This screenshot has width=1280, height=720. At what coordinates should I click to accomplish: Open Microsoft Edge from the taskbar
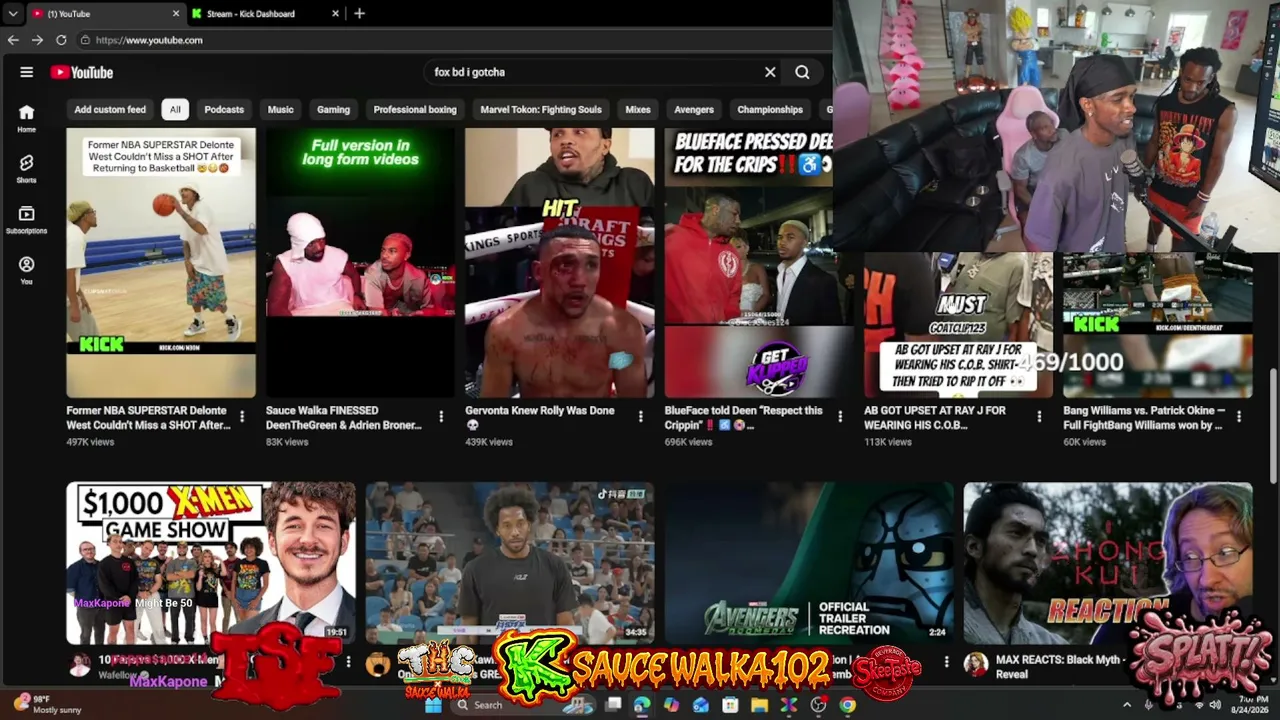641,705
